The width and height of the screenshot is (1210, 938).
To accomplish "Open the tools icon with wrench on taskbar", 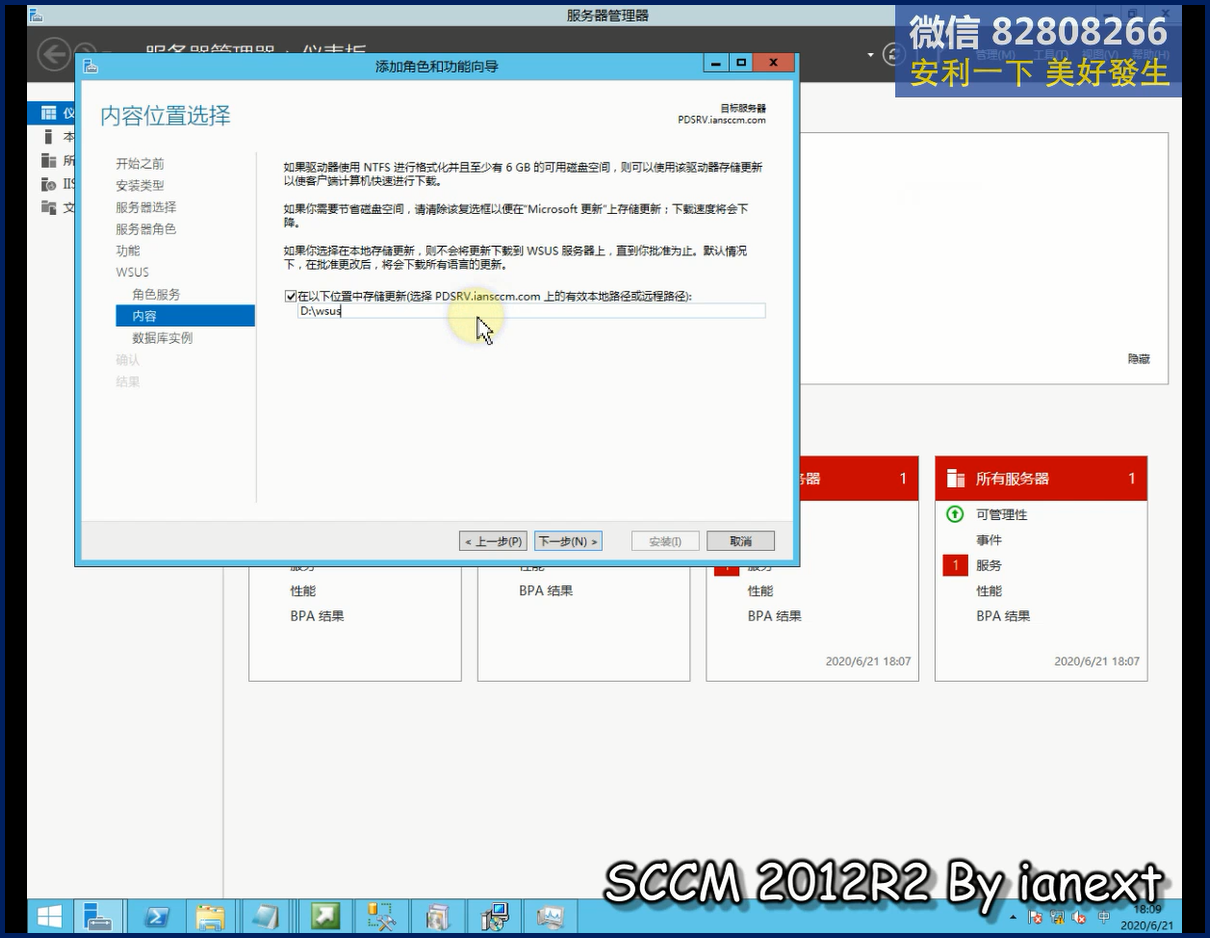I will [381, 916].
